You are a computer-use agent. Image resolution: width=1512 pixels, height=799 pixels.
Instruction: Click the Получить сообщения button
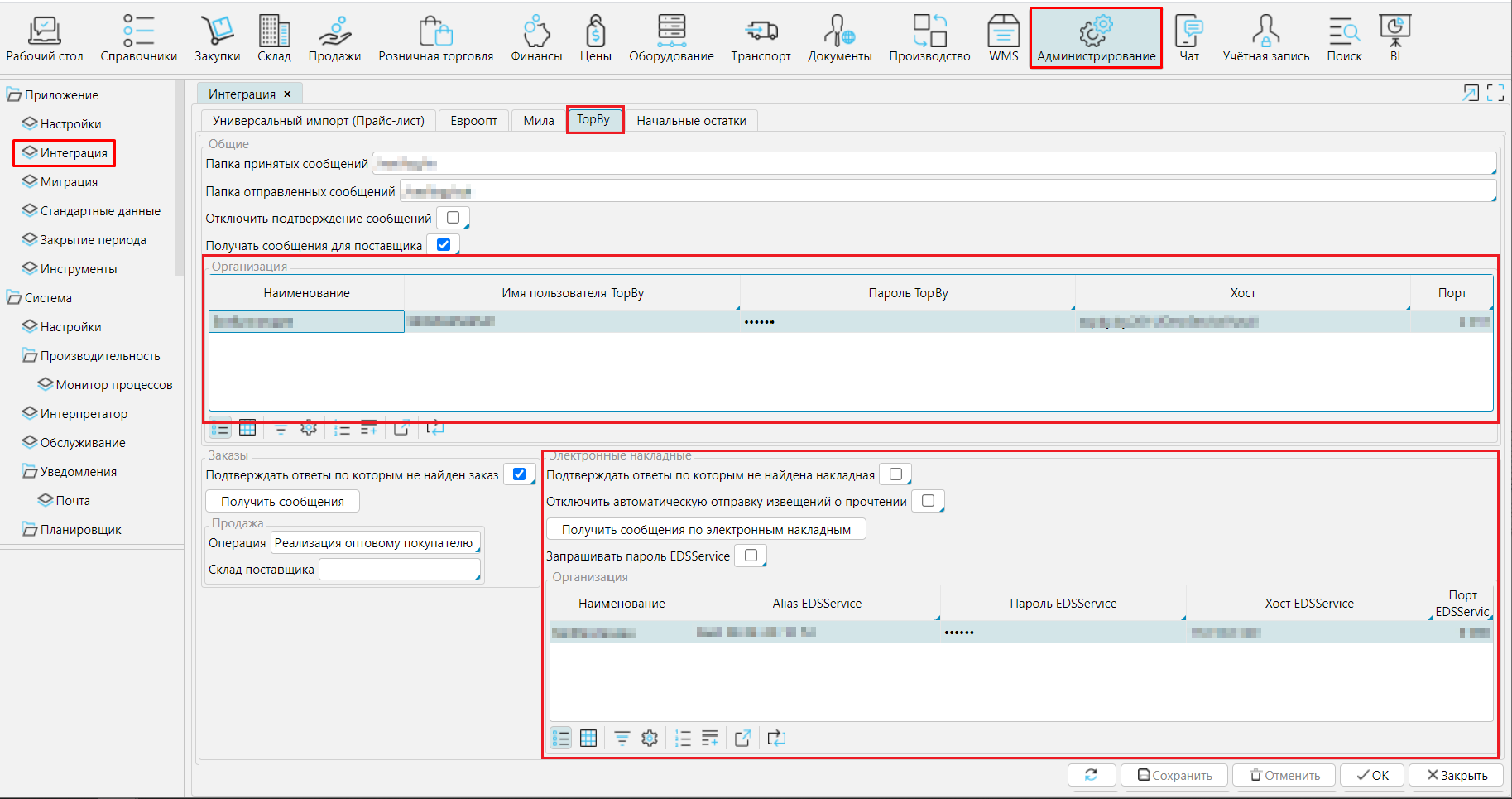point(282,502)
